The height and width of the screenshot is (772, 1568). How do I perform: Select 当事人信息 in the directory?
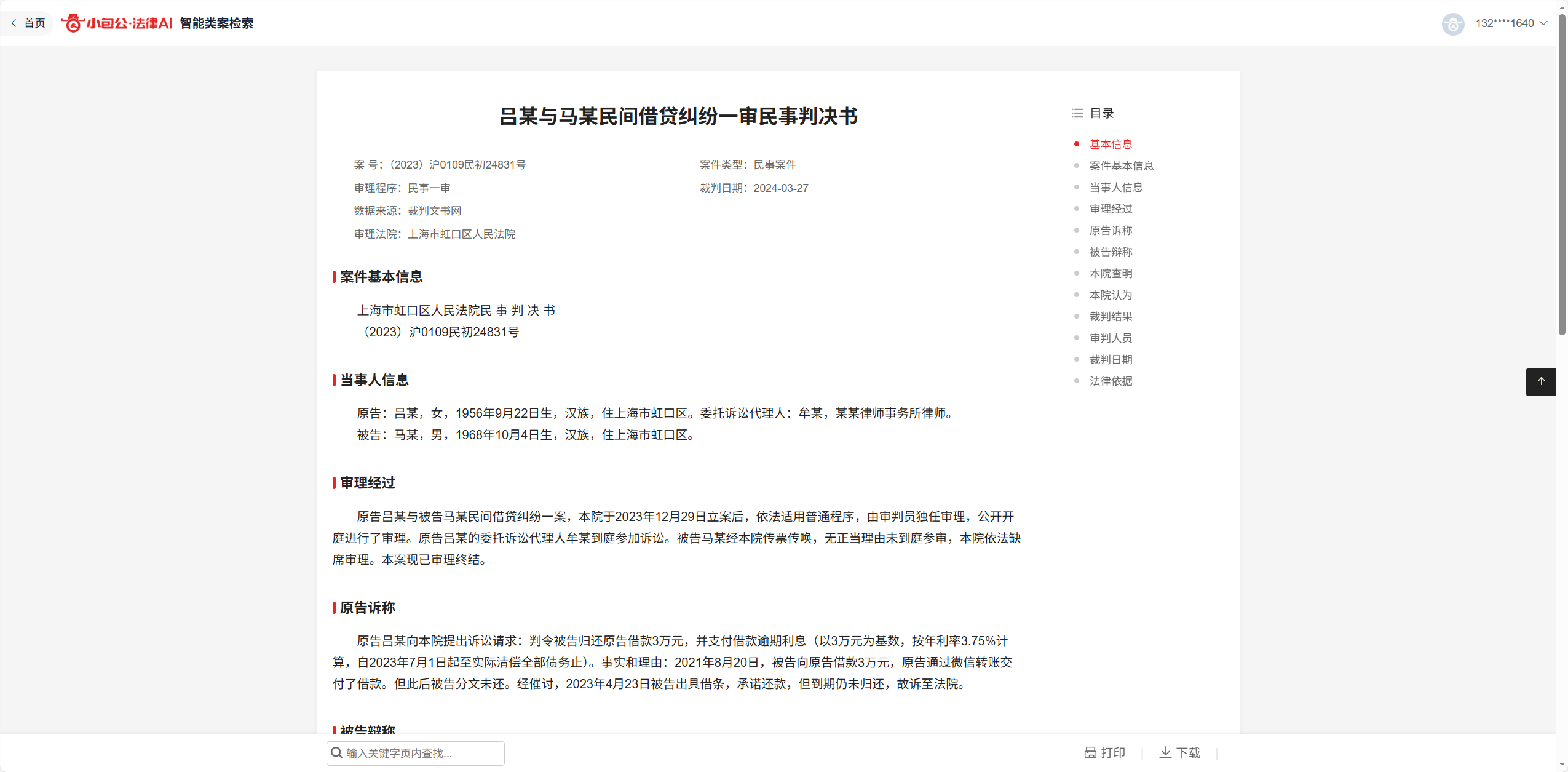pos(1115,187)
